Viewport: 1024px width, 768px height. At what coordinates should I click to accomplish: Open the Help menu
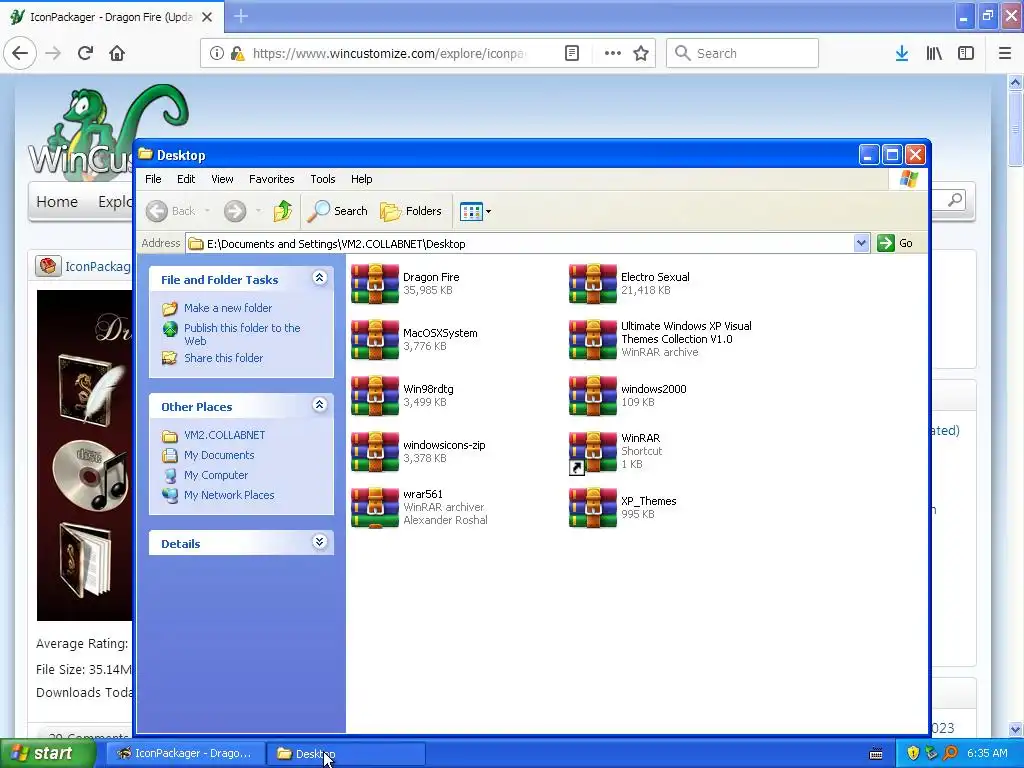(361, 179)
